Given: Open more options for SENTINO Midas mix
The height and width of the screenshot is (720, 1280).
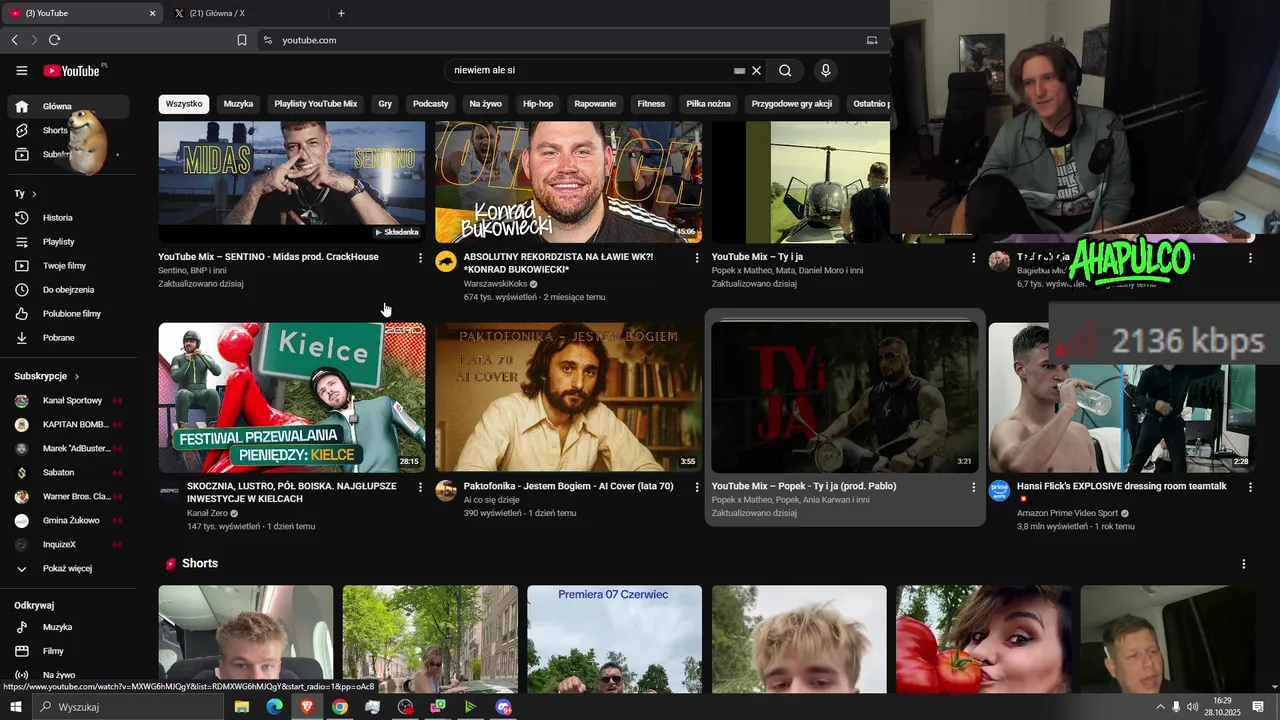Looking at the screenshot, I should click(420, 258).
